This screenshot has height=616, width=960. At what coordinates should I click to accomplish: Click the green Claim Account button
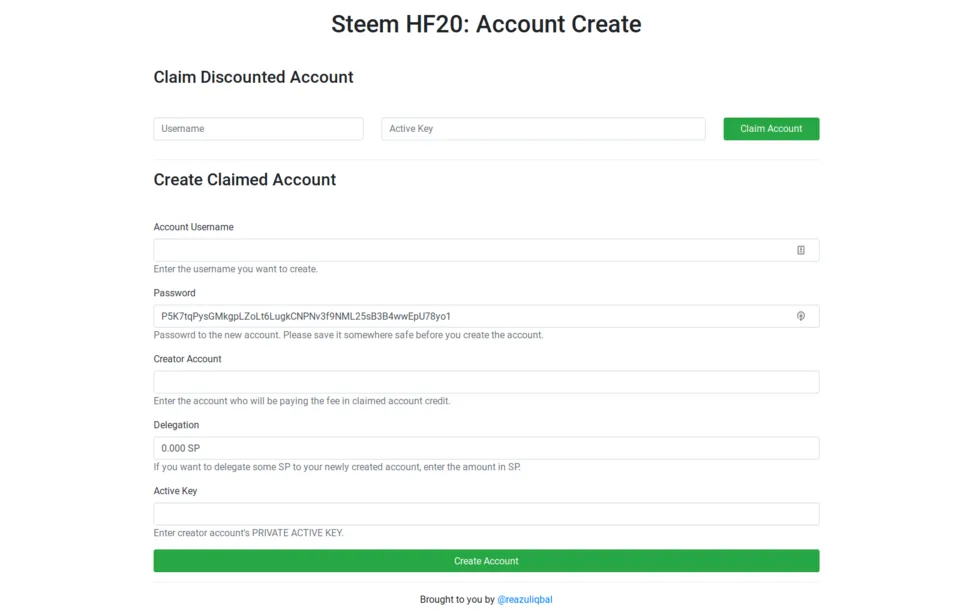[771, 129]
